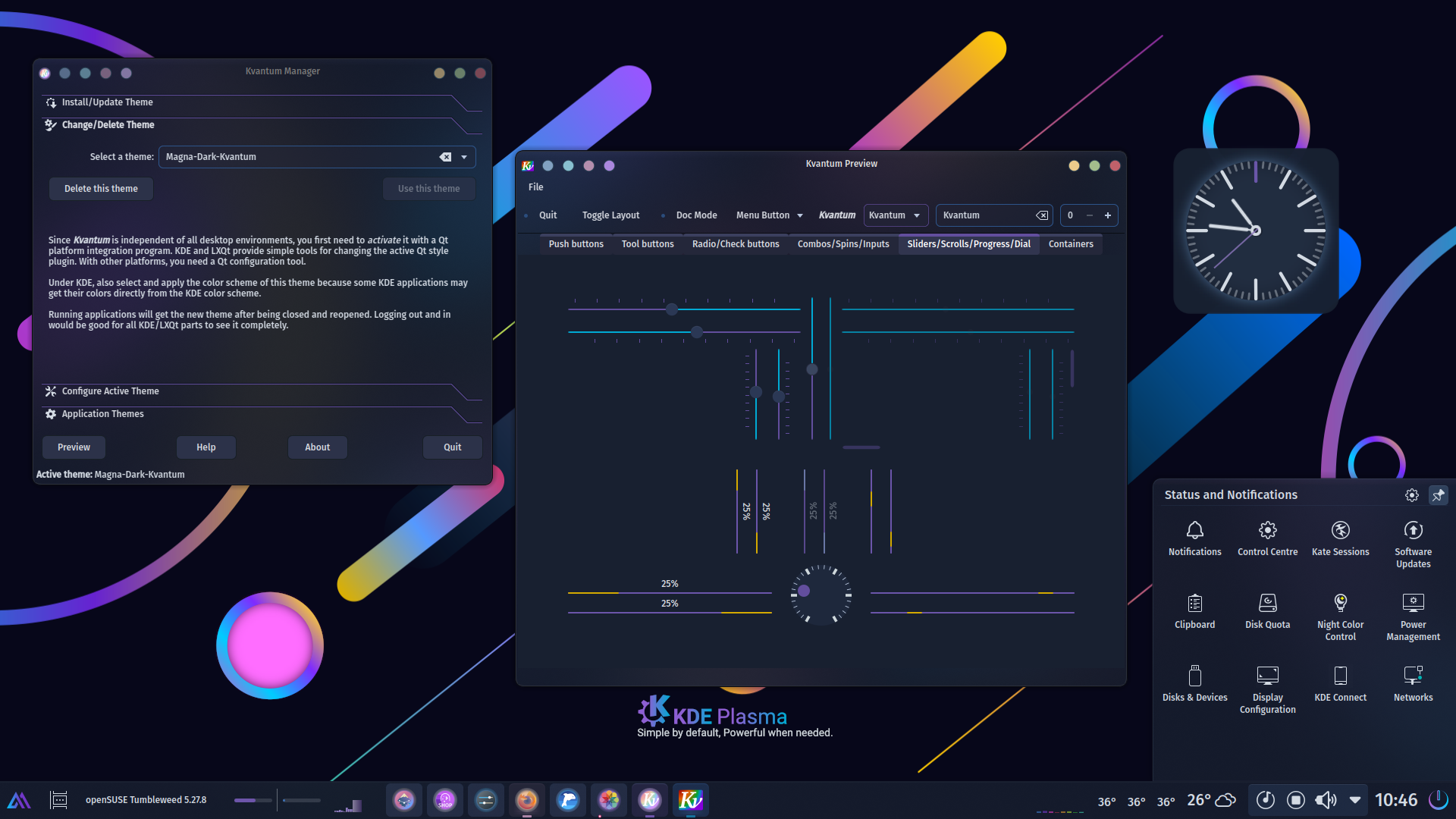Open the Clipboard tray item

coord(1194,612)
